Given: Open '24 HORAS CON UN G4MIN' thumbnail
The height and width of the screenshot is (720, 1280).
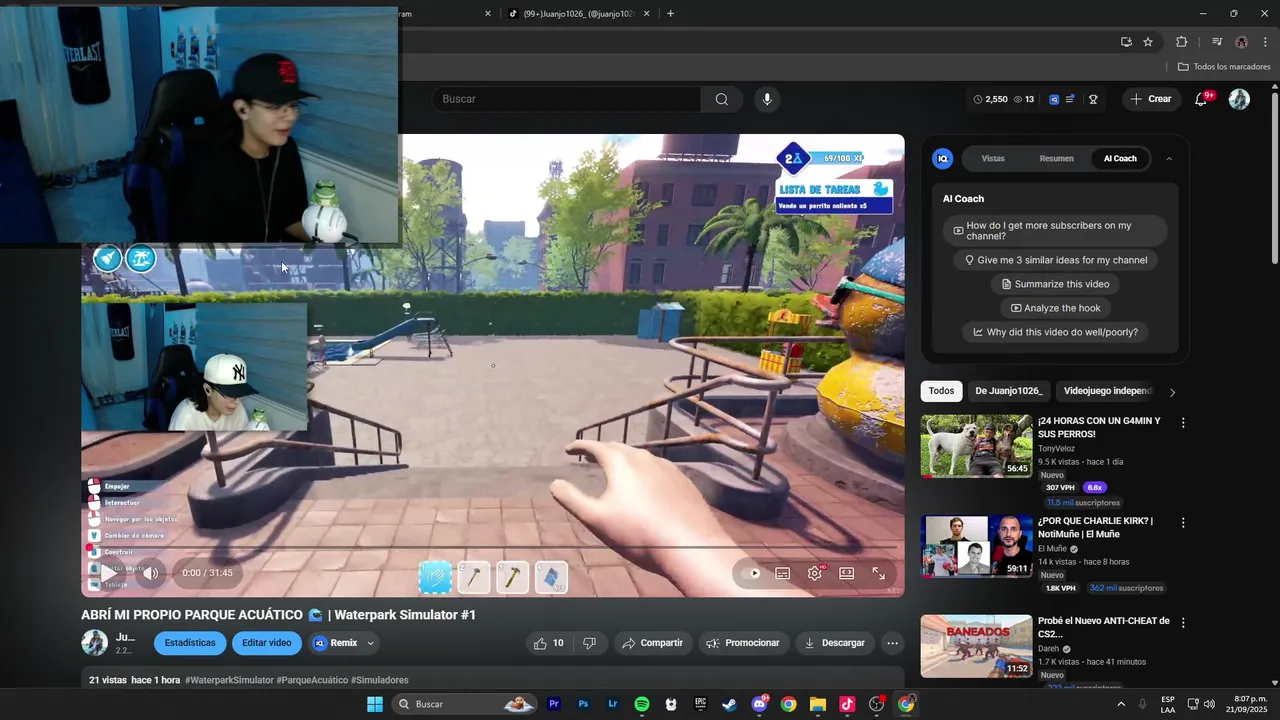Looking at the screenshot, I should pos(976,446).
